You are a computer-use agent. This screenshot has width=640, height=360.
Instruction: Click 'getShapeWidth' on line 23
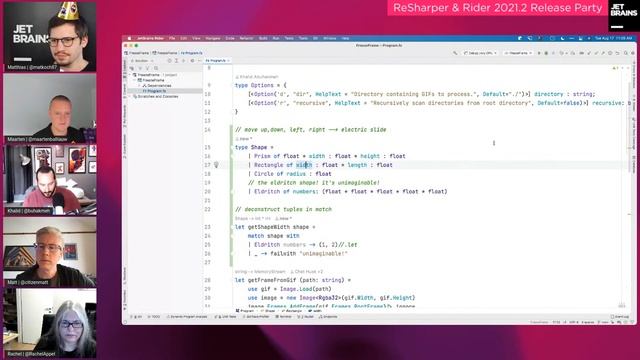coord(269,227)
